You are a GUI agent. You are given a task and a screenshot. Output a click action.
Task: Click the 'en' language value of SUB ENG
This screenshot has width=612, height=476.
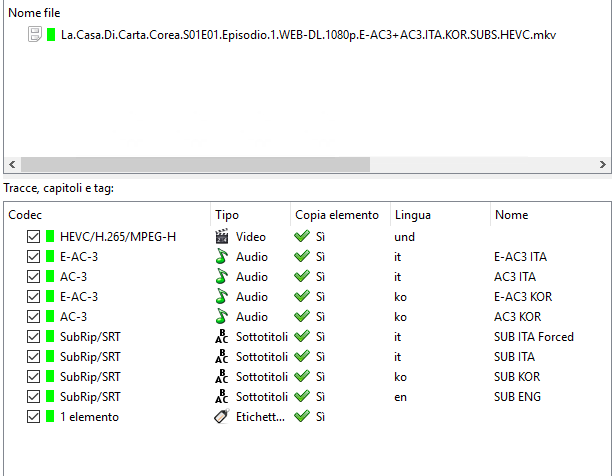click(x=400, y=397)
